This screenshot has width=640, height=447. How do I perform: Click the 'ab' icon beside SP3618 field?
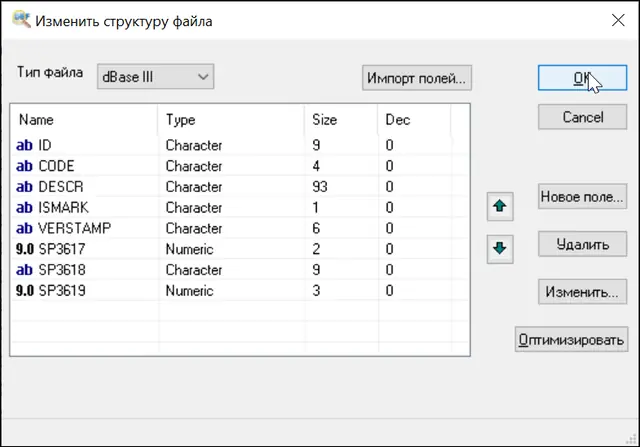(x=24, y=270)
